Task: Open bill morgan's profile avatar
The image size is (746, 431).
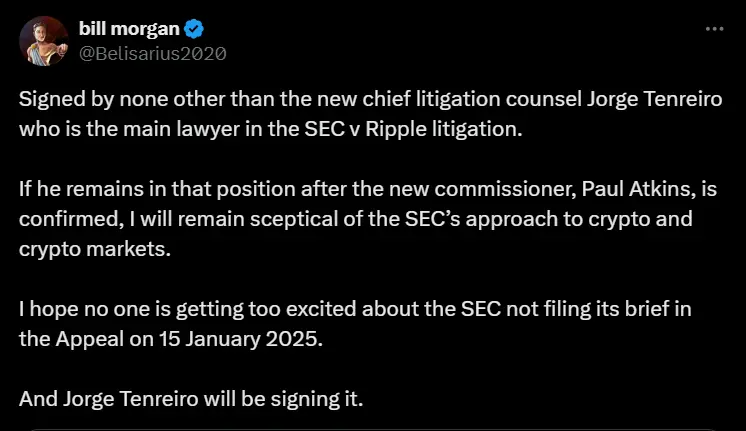Action: [x=44, y=41]
